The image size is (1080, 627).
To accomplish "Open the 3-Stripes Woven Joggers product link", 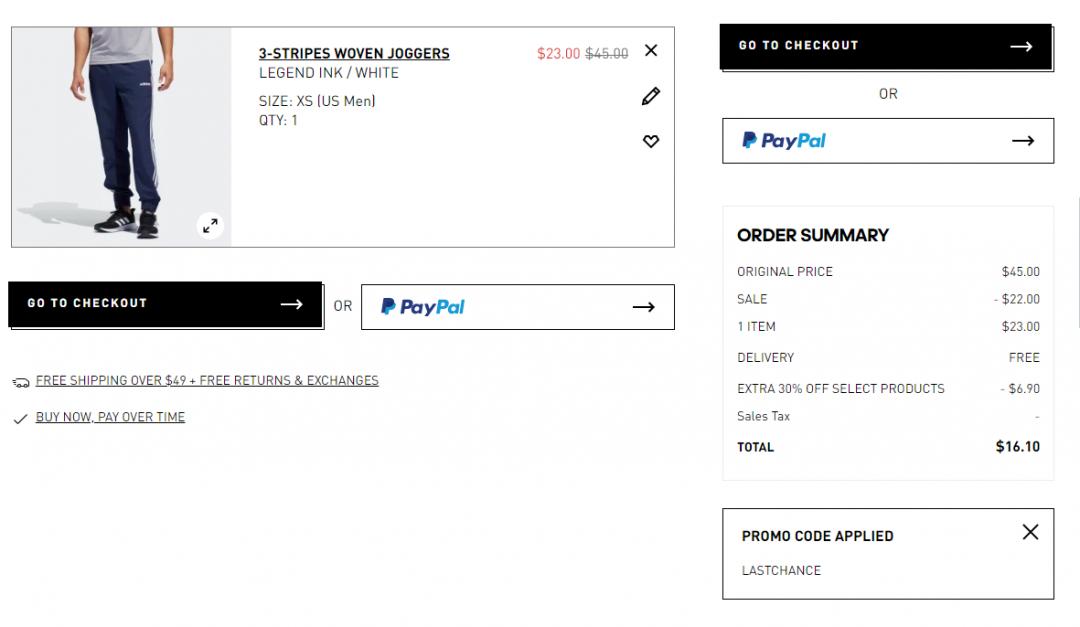I will [x=354, y=53].
